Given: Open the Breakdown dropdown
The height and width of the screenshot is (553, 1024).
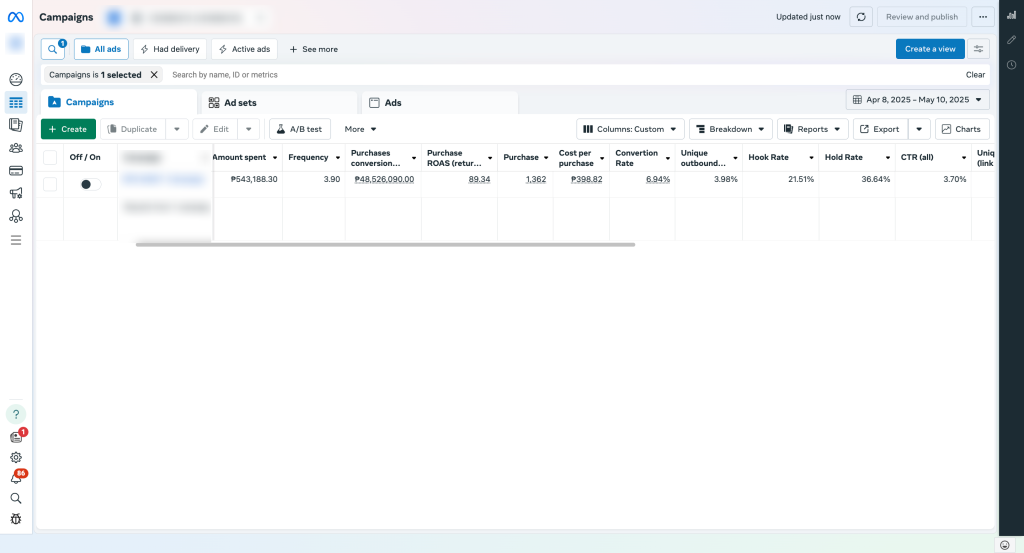Looking at the screenshot, I should tap(731, 129).
